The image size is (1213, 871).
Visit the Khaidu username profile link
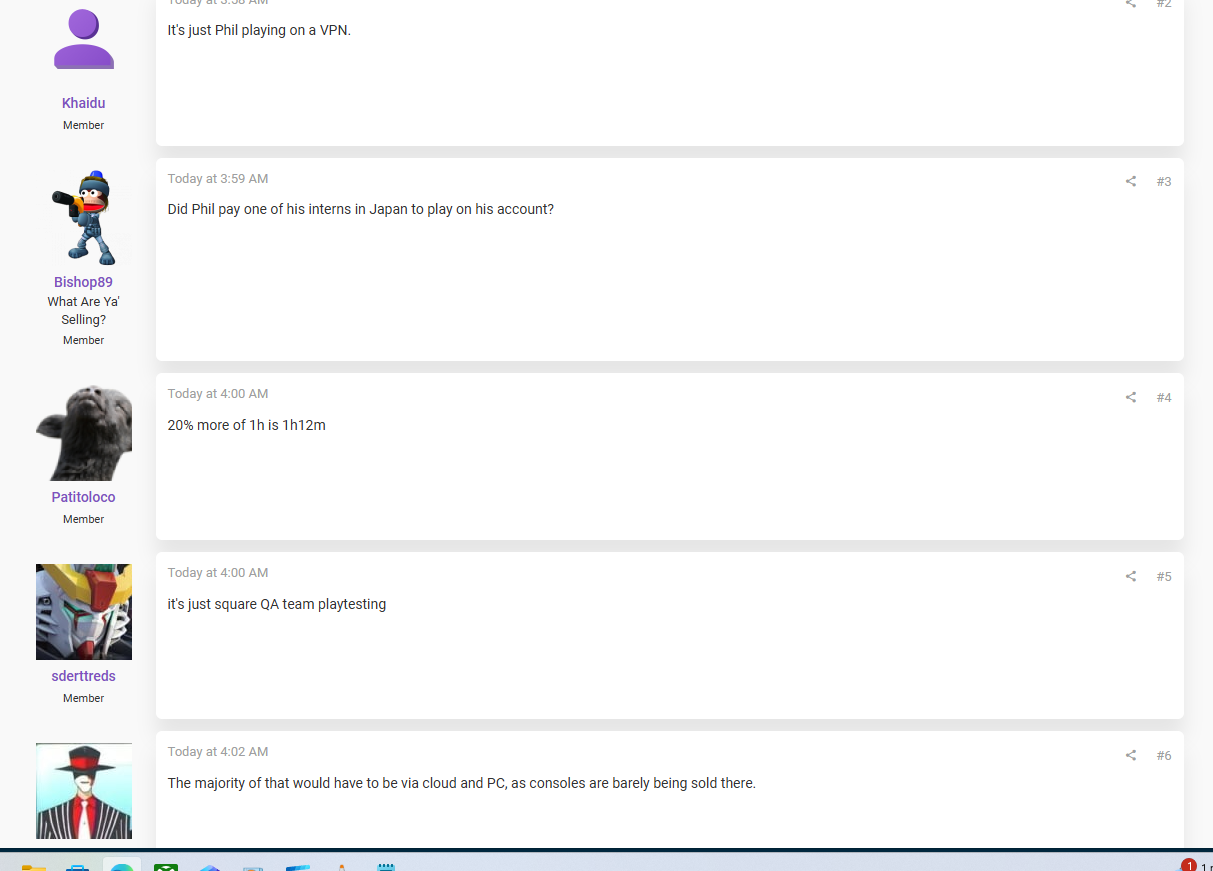pyautogui.click(x=83, y=103)
